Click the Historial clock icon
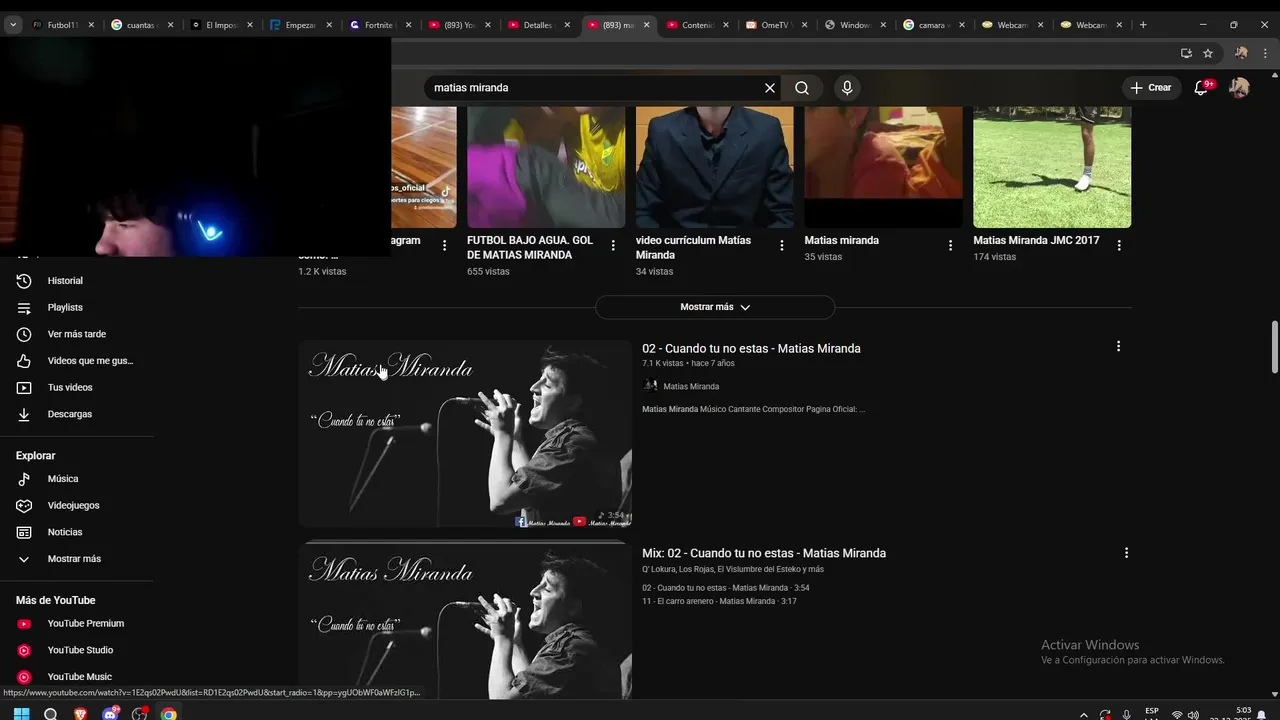The image size is (1280, 720). 24,281
